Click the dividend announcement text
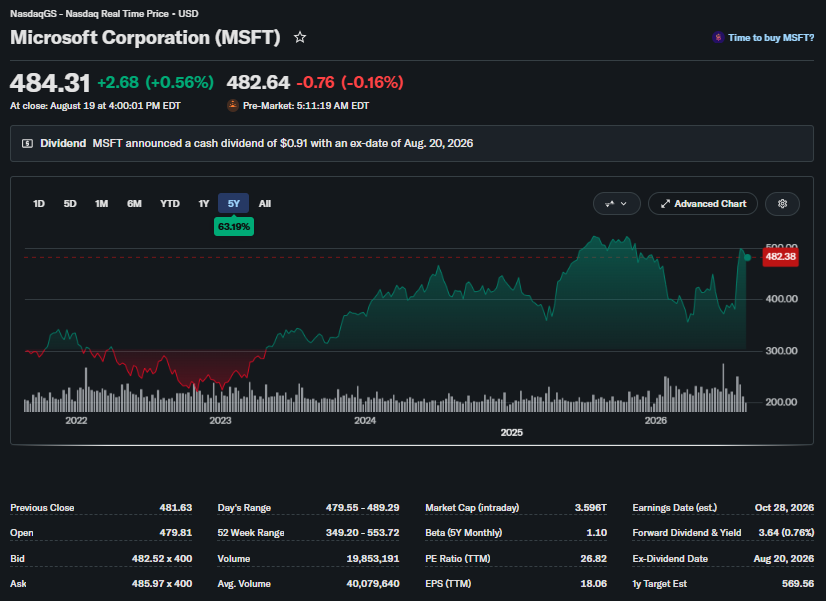This screenshot has width=826, height=601. click(x=283, y=143)
